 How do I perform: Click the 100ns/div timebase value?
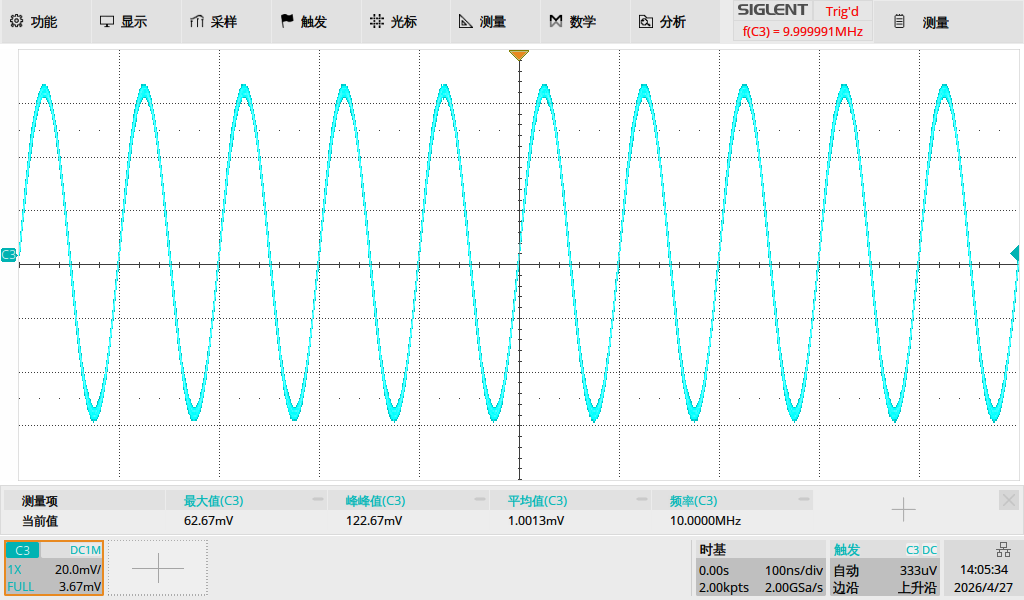click(793, 570)
